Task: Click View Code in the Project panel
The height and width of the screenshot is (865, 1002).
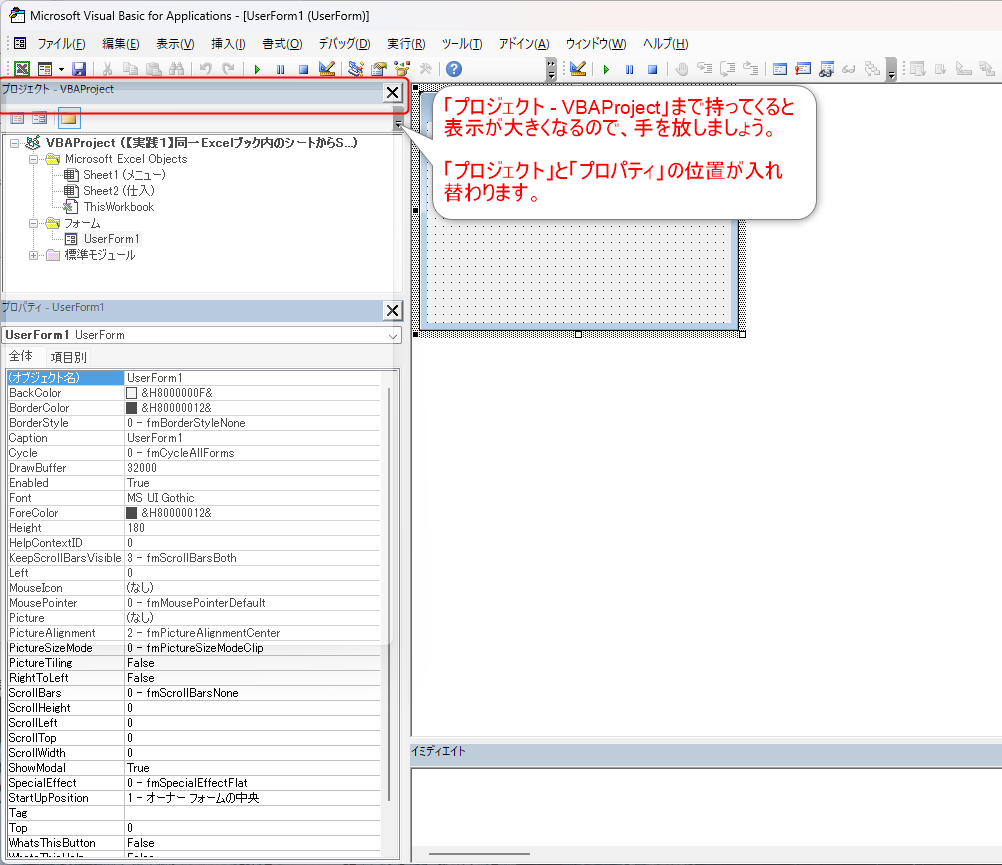Action: coord(17,118)
